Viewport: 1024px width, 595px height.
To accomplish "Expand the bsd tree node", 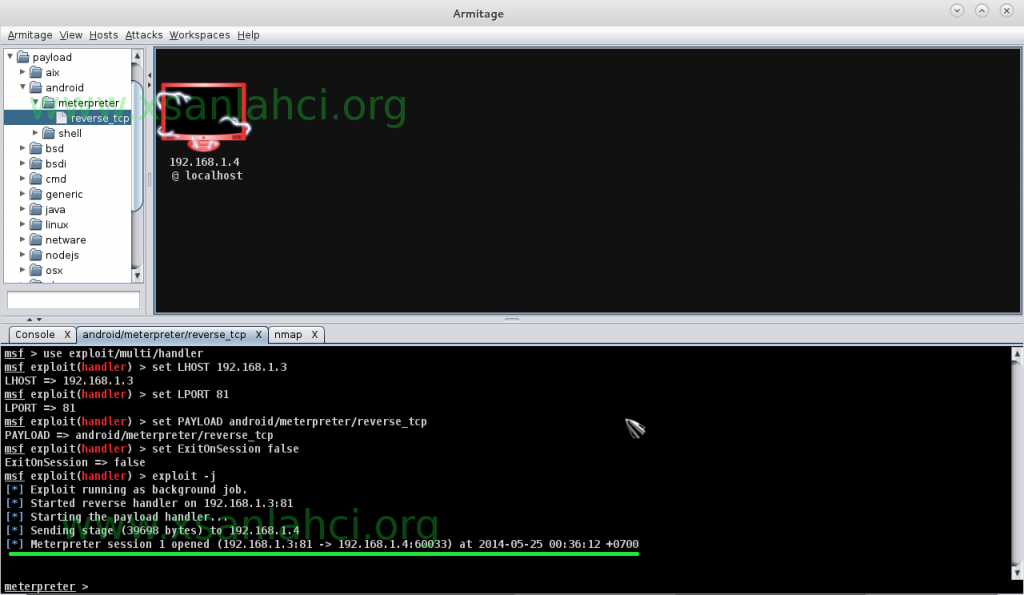I will (22, 148).
